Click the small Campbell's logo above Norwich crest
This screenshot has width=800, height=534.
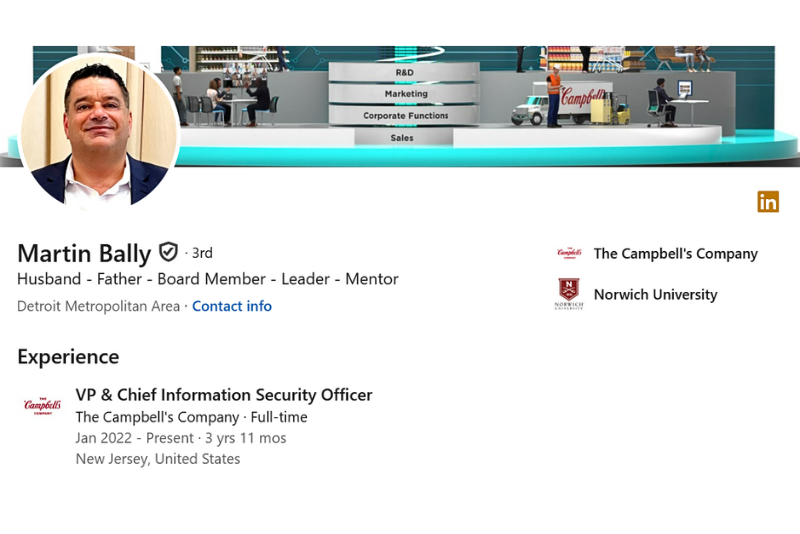point(569,253)
